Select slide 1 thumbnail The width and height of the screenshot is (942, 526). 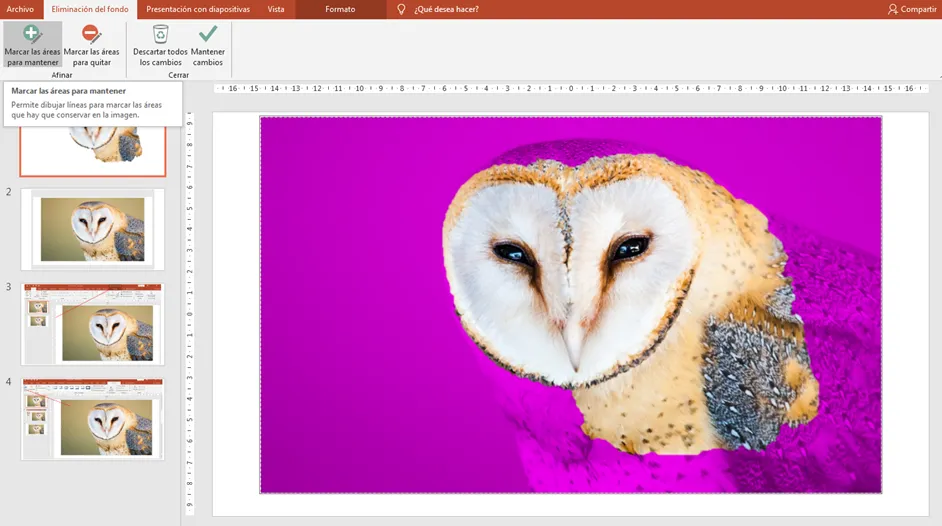[x=93, y=150]
